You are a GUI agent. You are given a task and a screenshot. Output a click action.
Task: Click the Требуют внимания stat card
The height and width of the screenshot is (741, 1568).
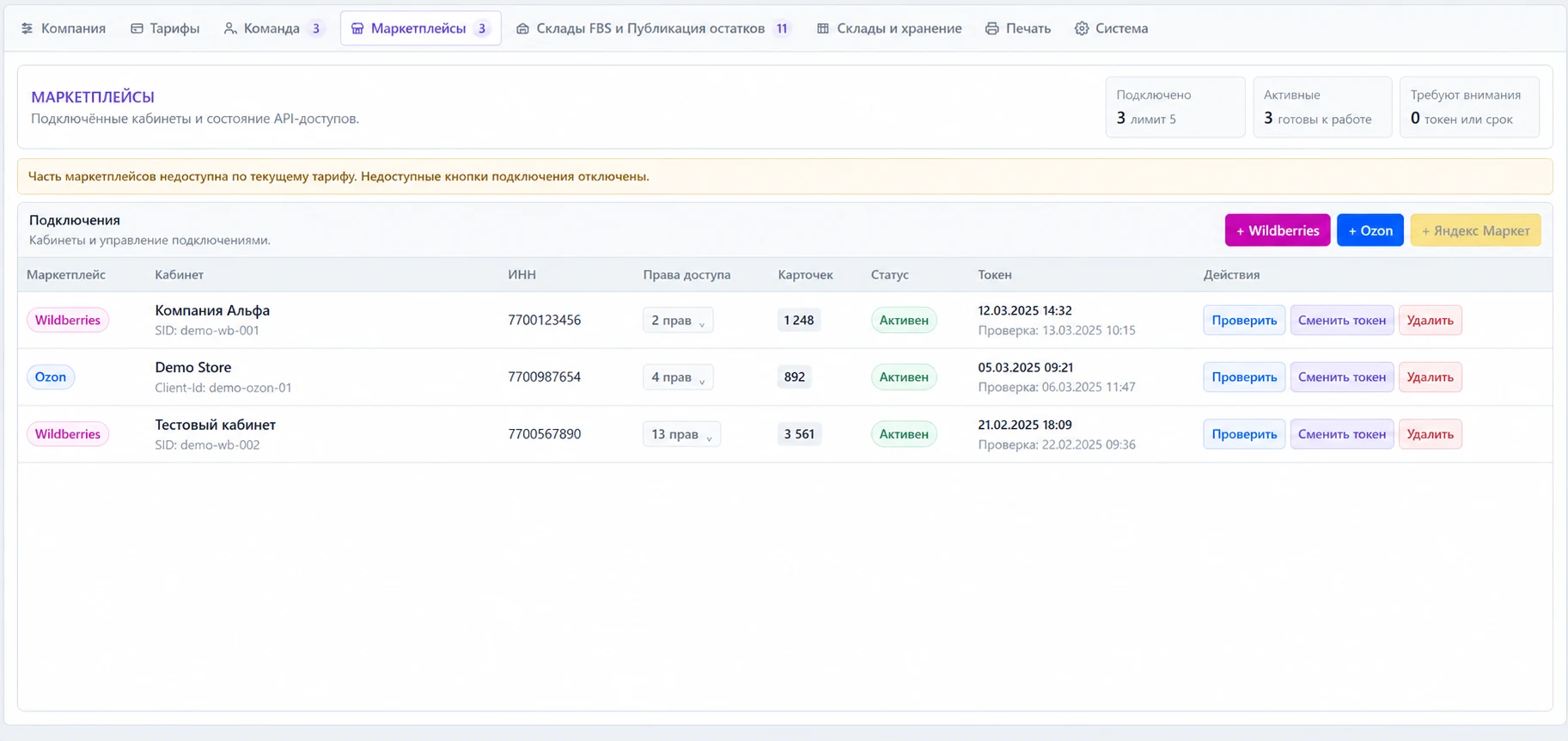pyautogui.click(x=1469, y=107)
